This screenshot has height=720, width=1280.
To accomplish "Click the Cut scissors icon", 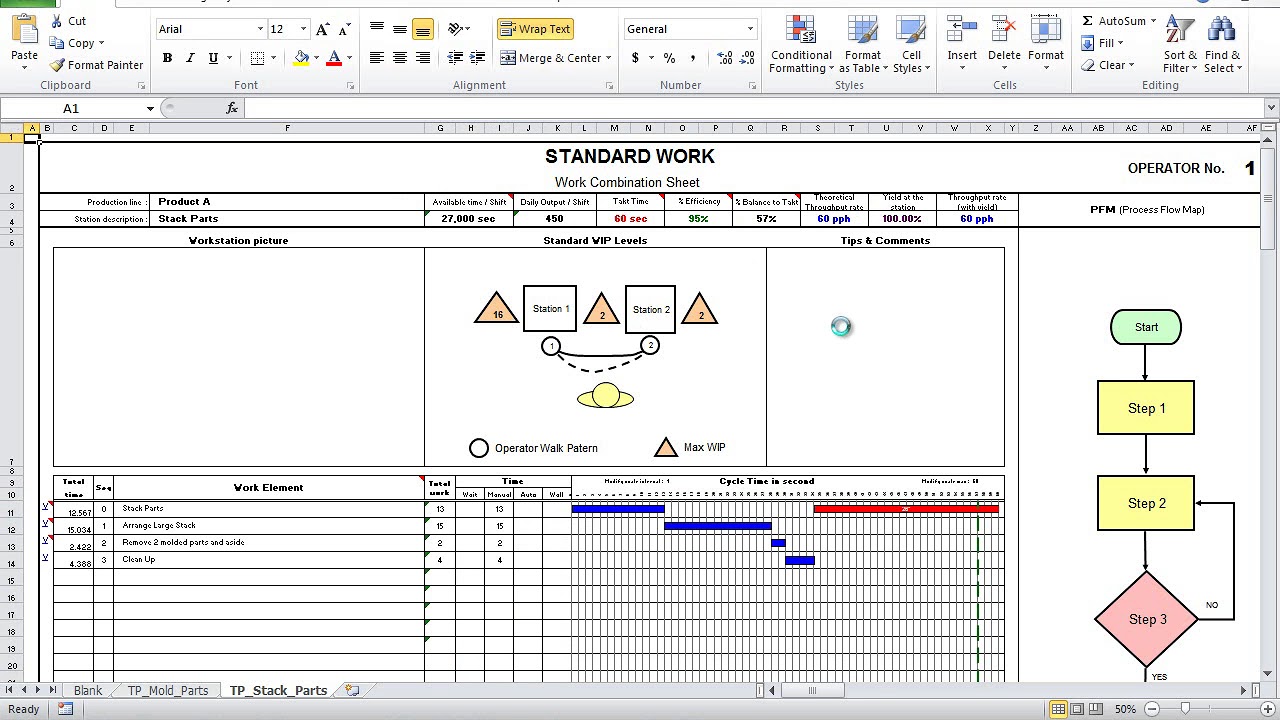I will 56,21.
